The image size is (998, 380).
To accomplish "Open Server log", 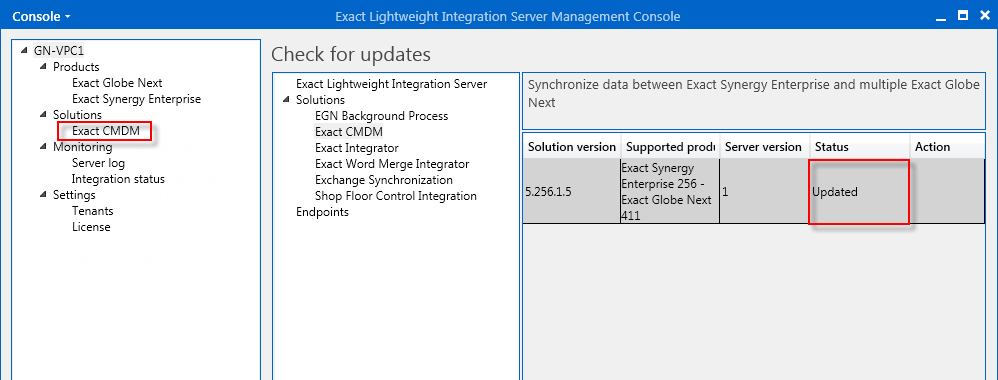I will (x=98, y=163).
